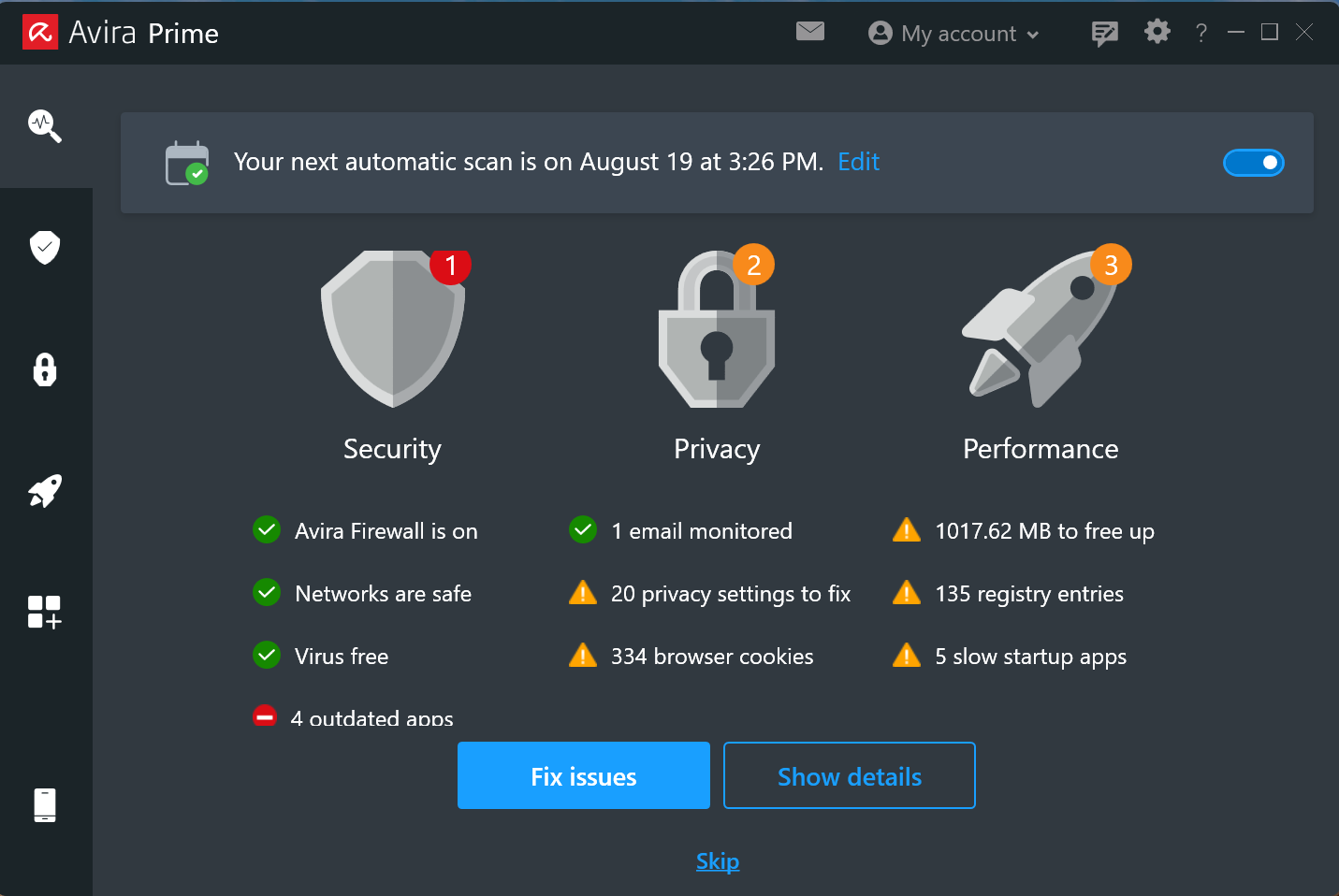Open the Security shield sidebar icon
The width and height of the screenshot is (1339, 896).
[45, 247]
